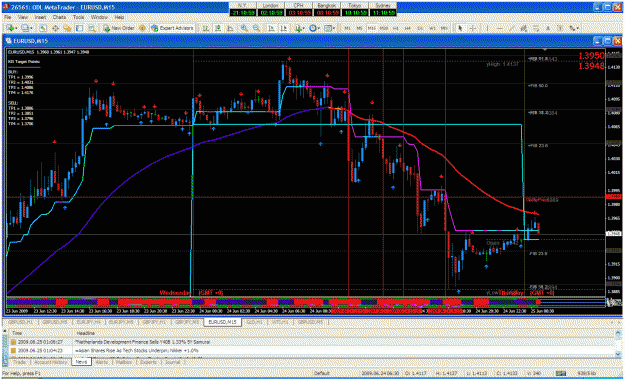Select the M30 timeframe button

(x=384, y=28)
